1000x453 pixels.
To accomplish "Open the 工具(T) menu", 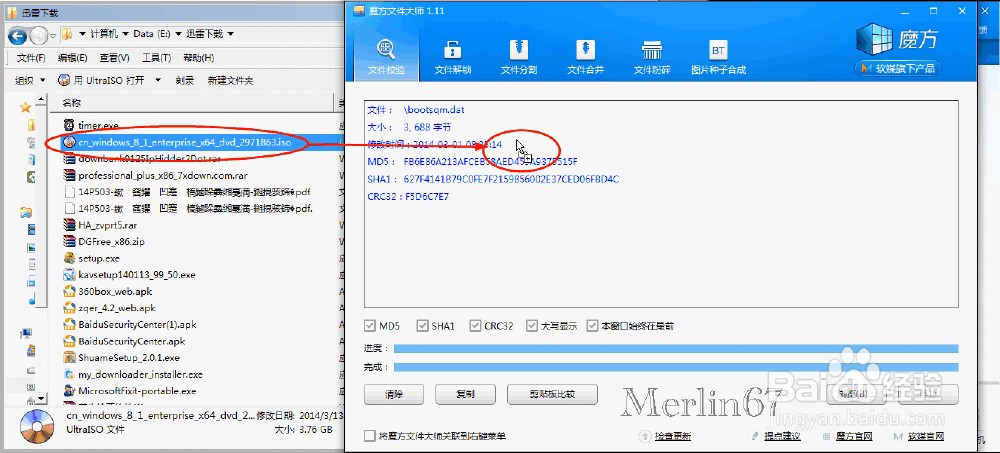I will pos(156,58).
